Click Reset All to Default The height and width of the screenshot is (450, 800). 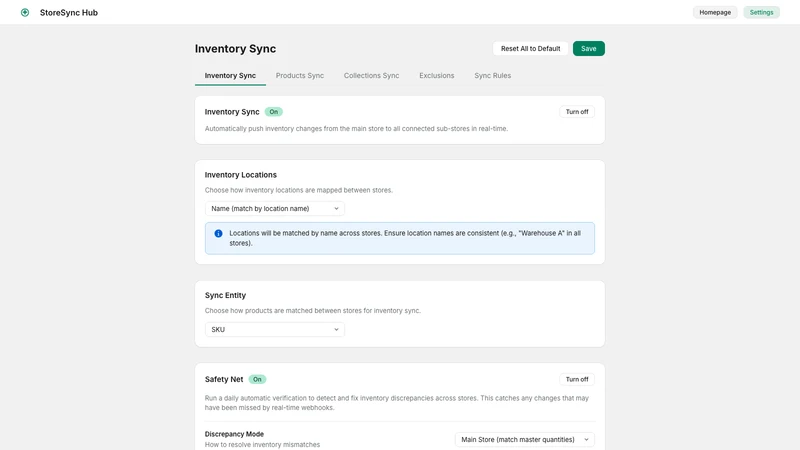click(x=530, y=48)
